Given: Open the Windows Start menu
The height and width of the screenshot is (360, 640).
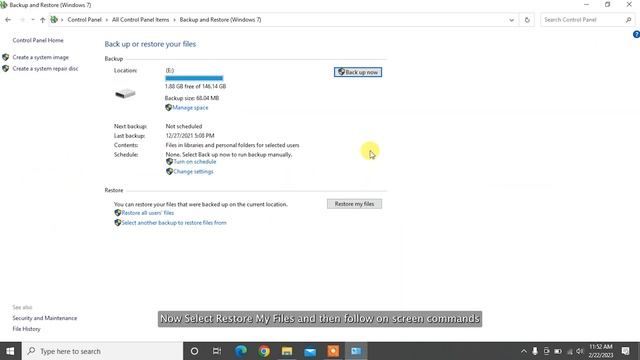Looking at the screenshot, I should [10, 351].
